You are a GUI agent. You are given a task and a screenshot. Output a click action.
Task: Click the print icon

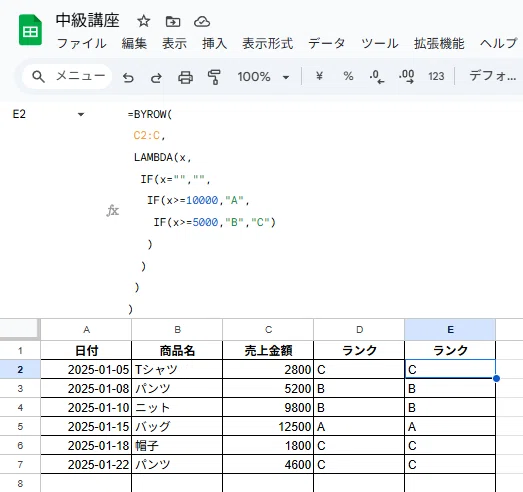(185, 77)
